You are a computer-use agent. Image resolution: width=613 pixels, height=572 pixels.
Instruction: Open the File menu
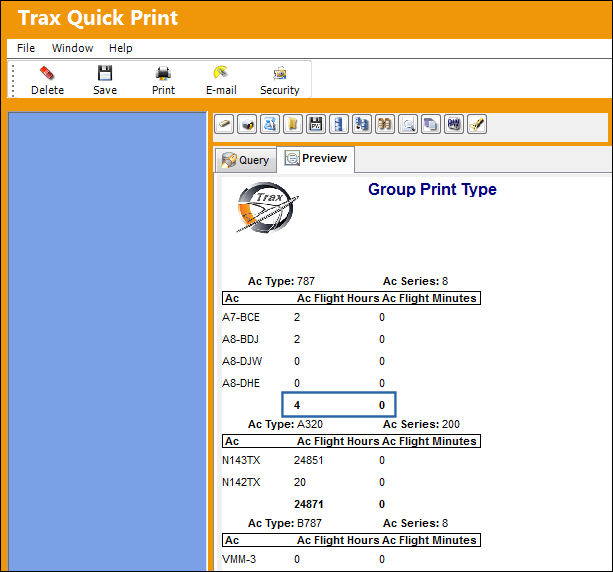tap(26, 48)
